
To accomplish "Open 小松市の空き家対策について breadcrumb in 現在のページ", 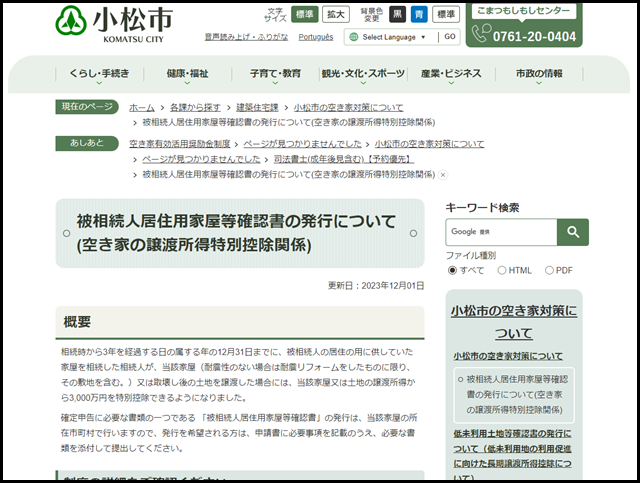I will tap(348, 108).
